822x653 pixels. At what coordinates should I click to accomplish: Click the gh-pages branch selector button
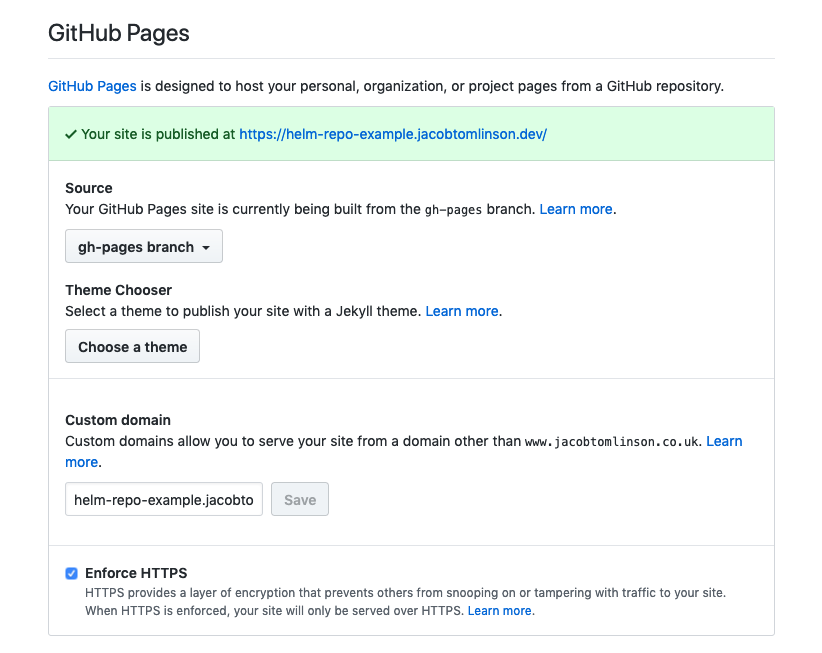(x=143, y=246)
